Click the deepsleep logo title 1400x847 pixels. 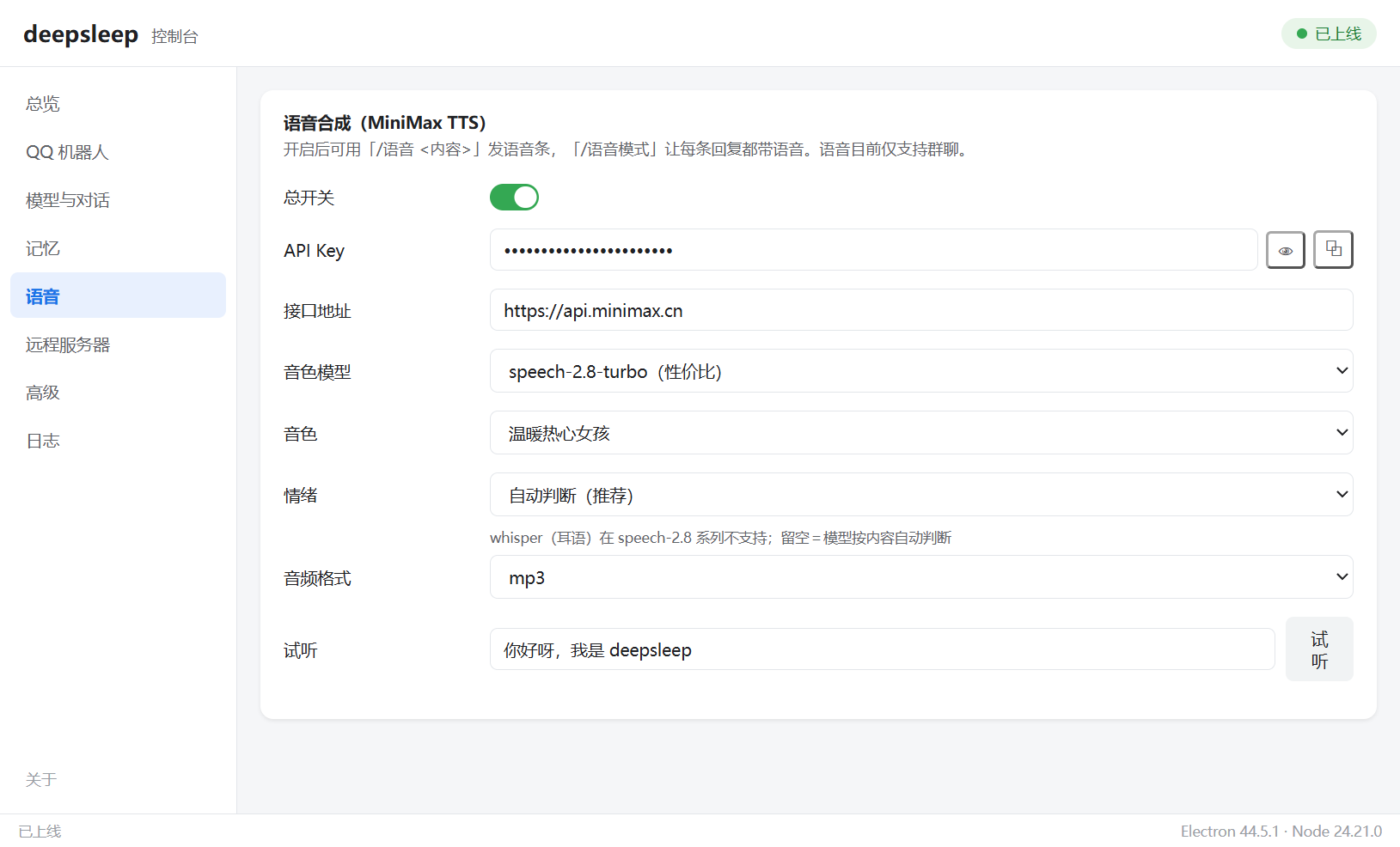(81, 34)
